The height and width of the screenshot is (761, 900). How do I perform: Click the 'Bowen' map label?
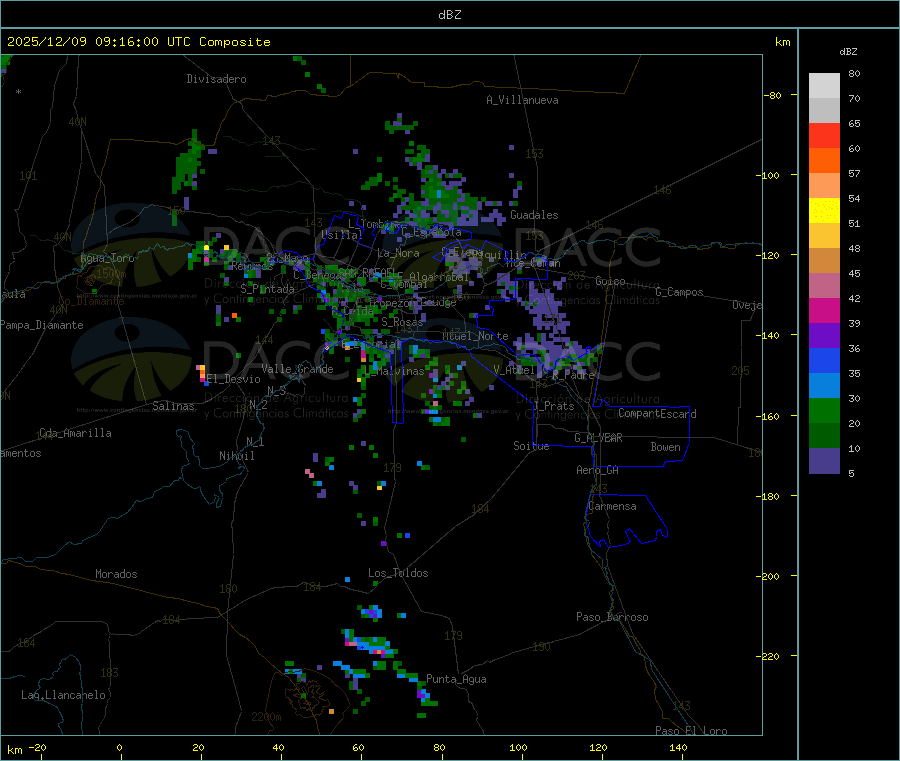pos(666,447)
